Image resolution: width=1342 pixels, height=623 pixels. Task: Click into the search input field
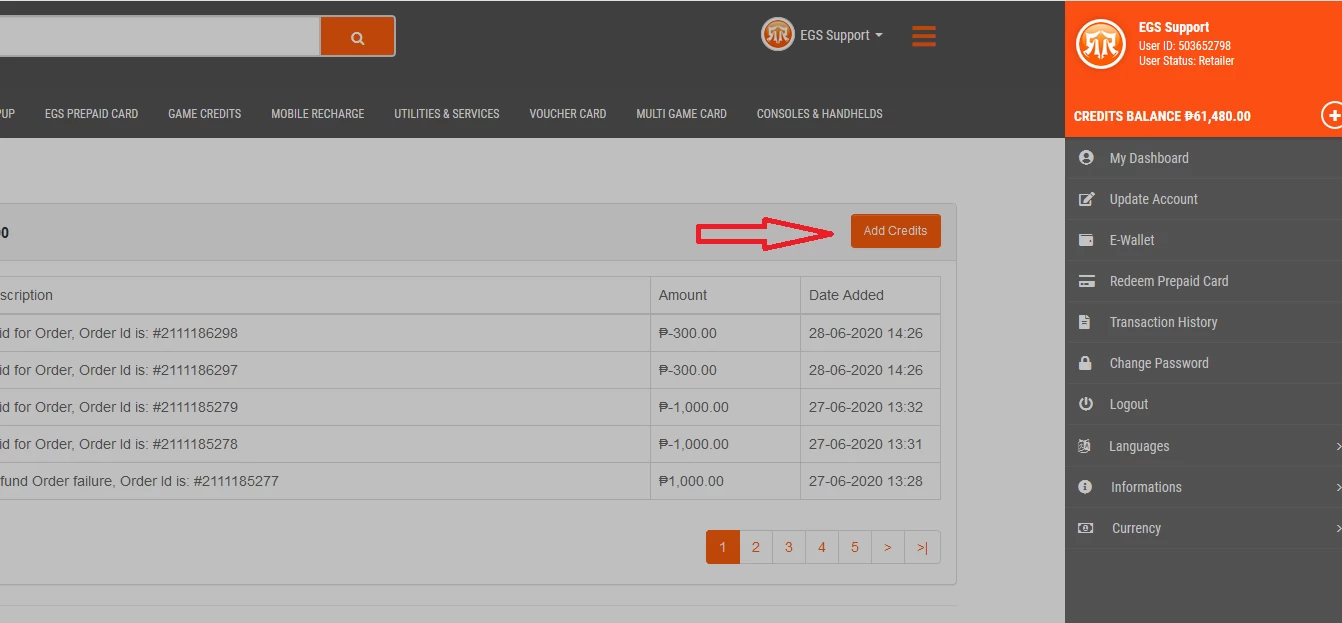click(x=160, y=37)
